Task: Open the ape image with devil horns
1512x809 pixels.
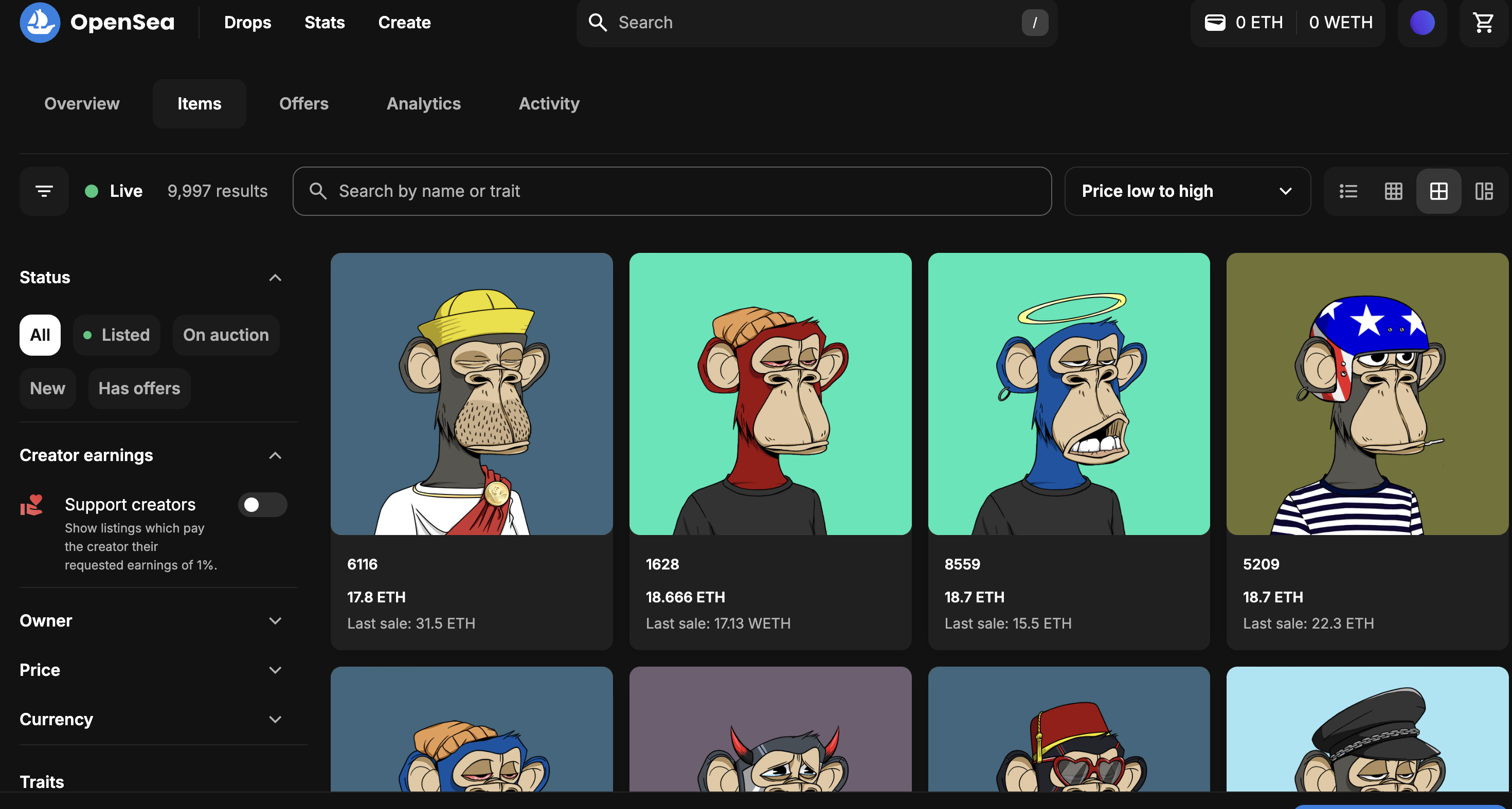Action: tap(770, 729)
